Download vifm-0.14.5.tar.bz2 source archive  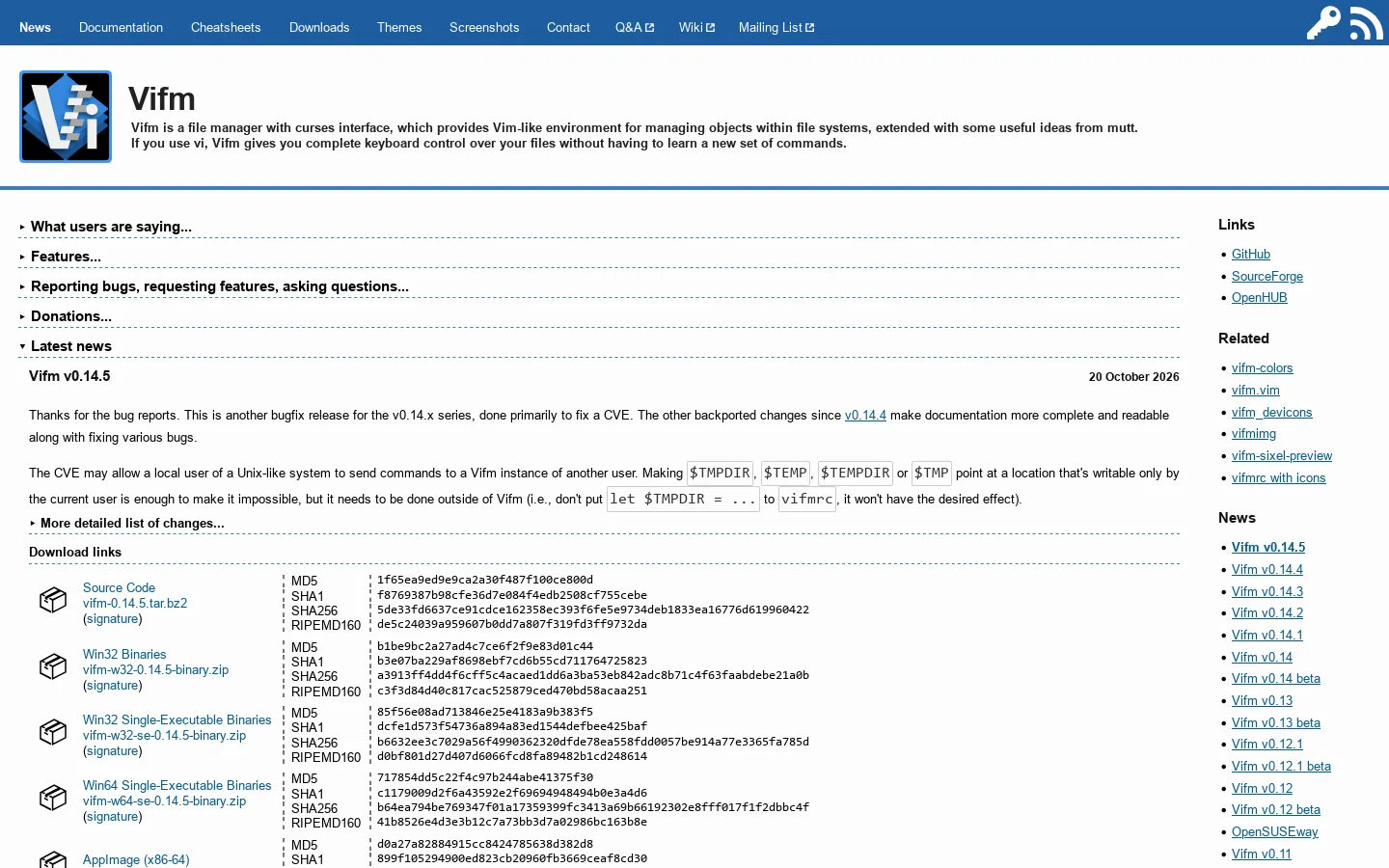click(x=135, y=603)
